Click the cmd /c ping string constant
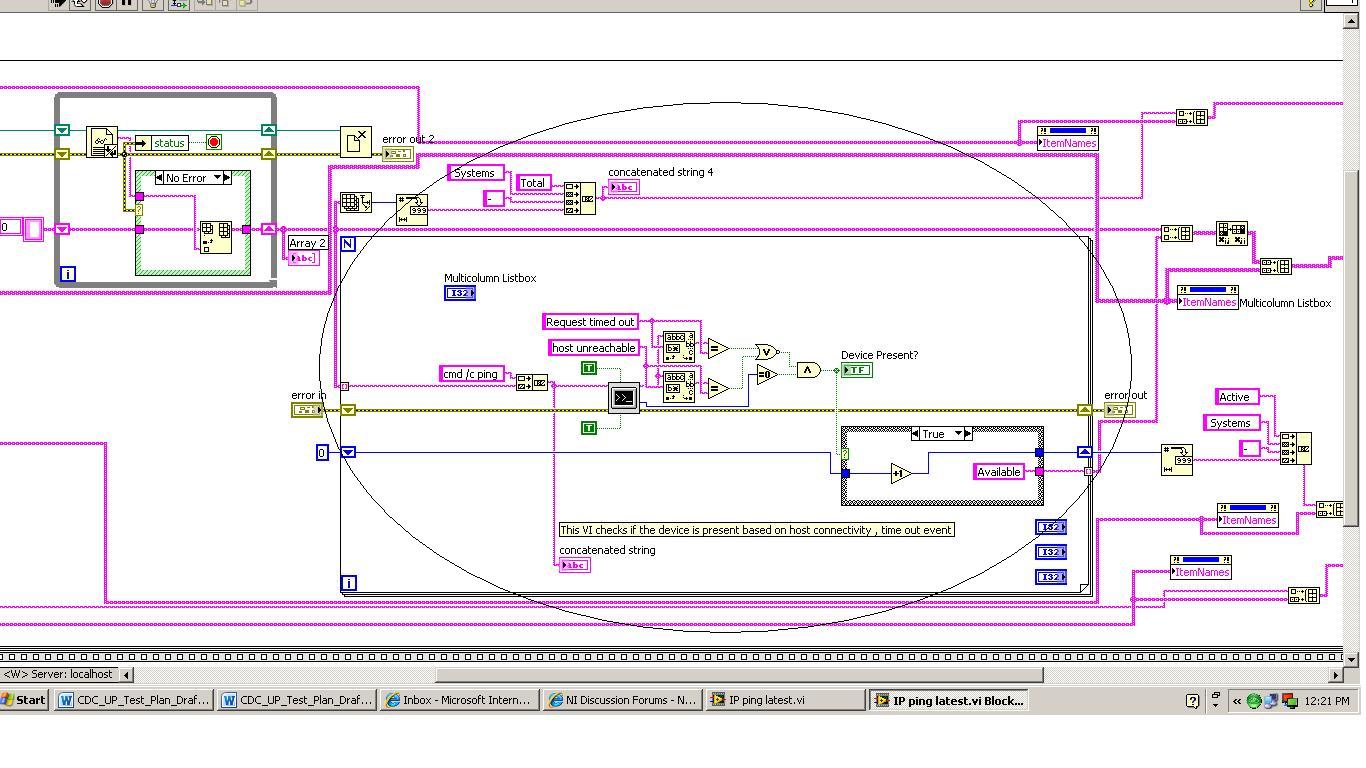The height and width of the screenshot is (768, 1366). (x=471, y=374)
